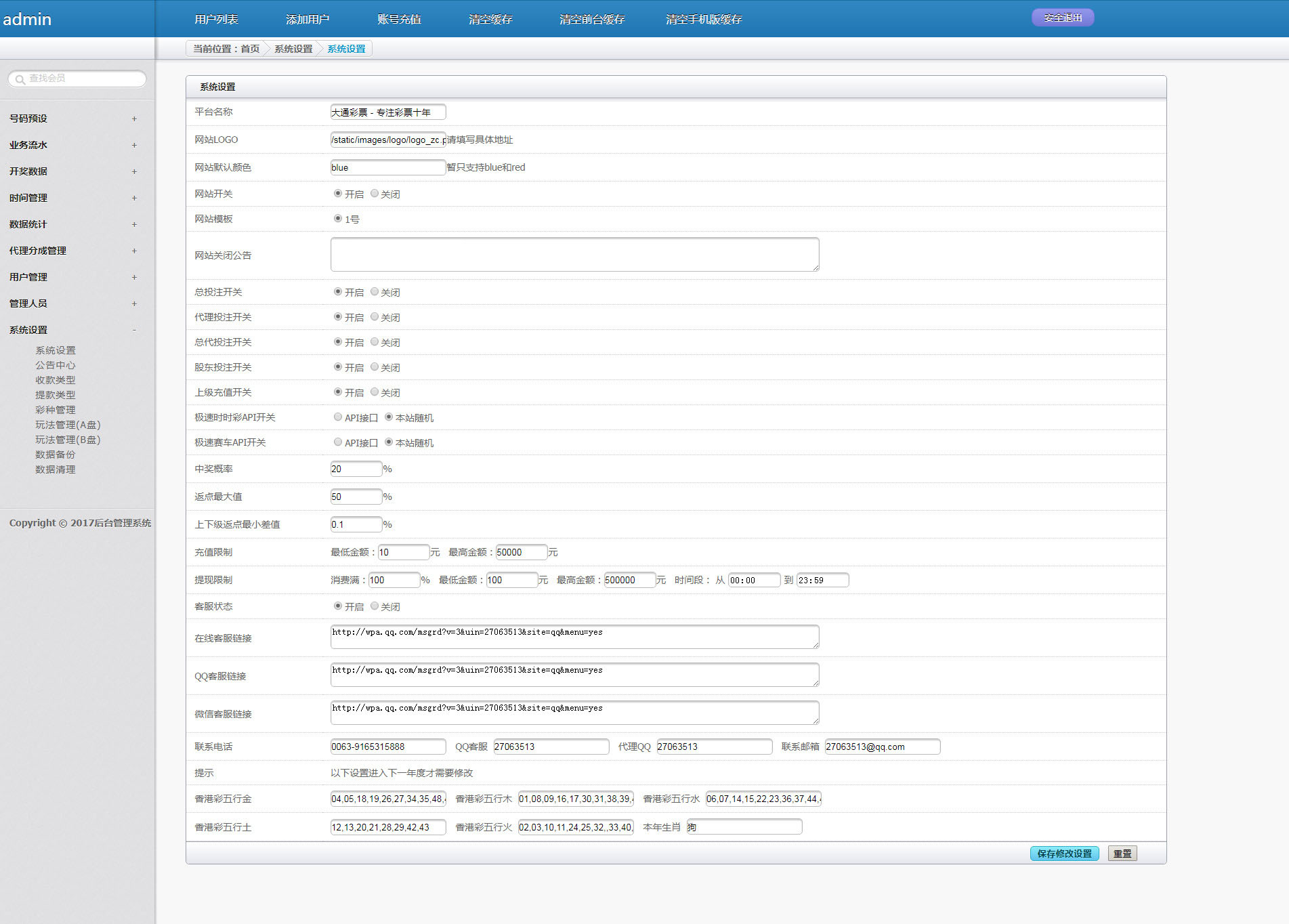Expand the 用户管理 menu
Viewport: 1289px width, 924px height.
pos(72,277)
